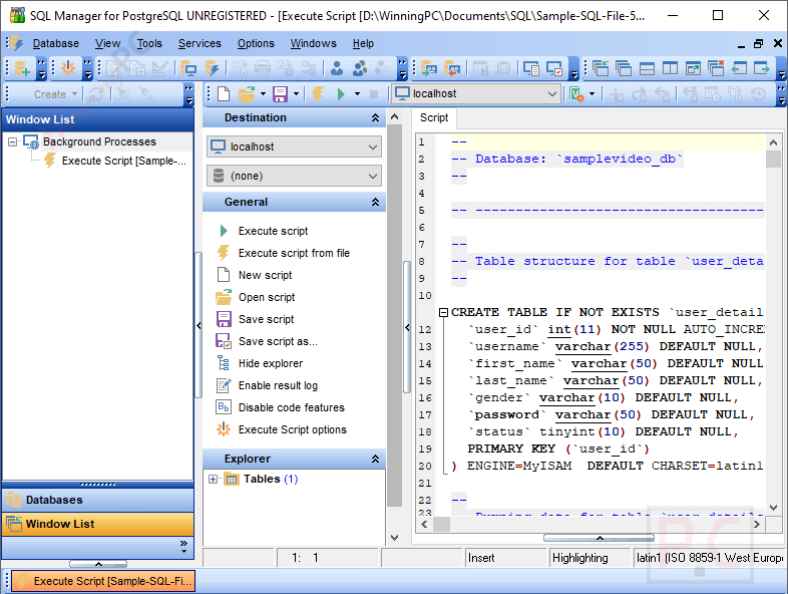Screen dimensions: 788x594
Task: Open dropdown arrow next to save icon
Action: coord(296,94)
